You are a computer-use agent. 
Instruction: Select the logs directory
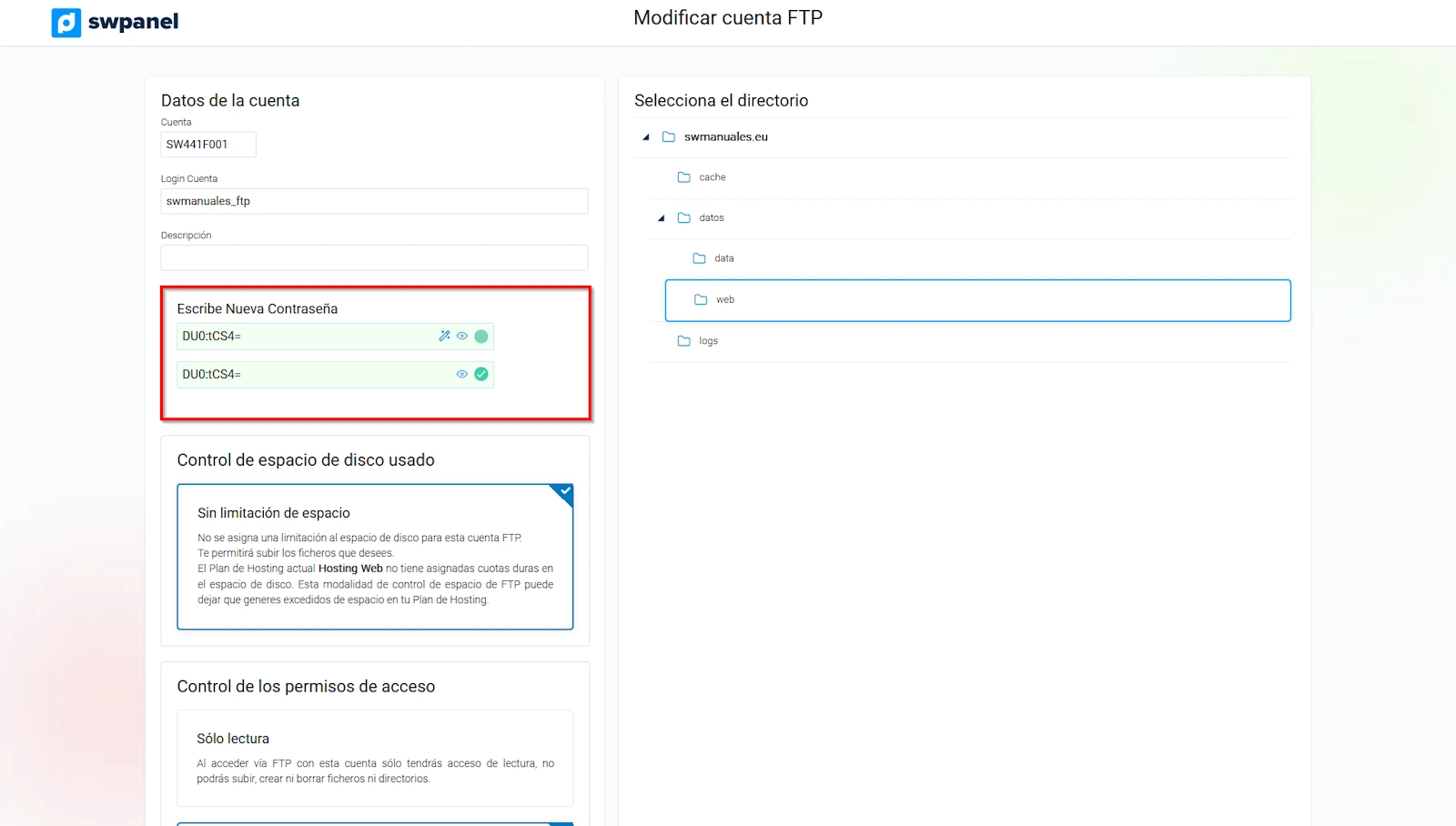tap(709, 341)
